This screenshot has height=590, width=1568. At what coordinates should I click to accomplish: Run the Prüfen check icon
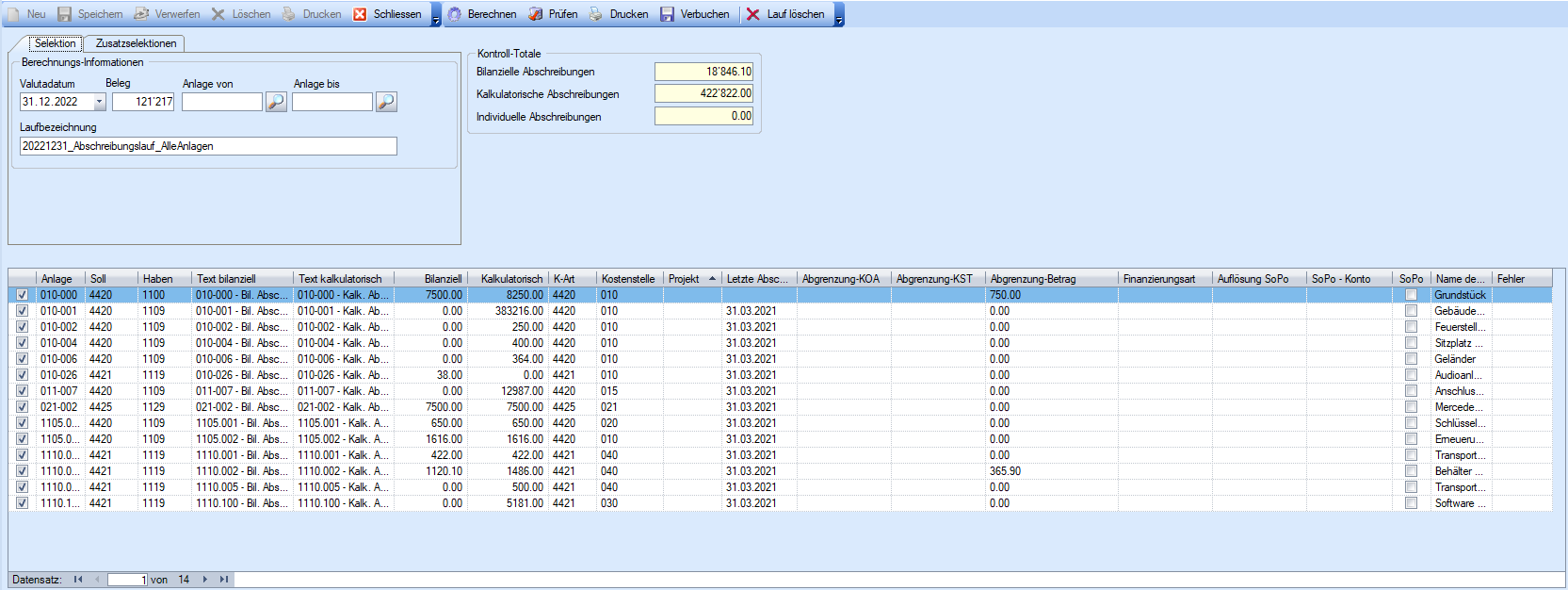click(536, 14)
